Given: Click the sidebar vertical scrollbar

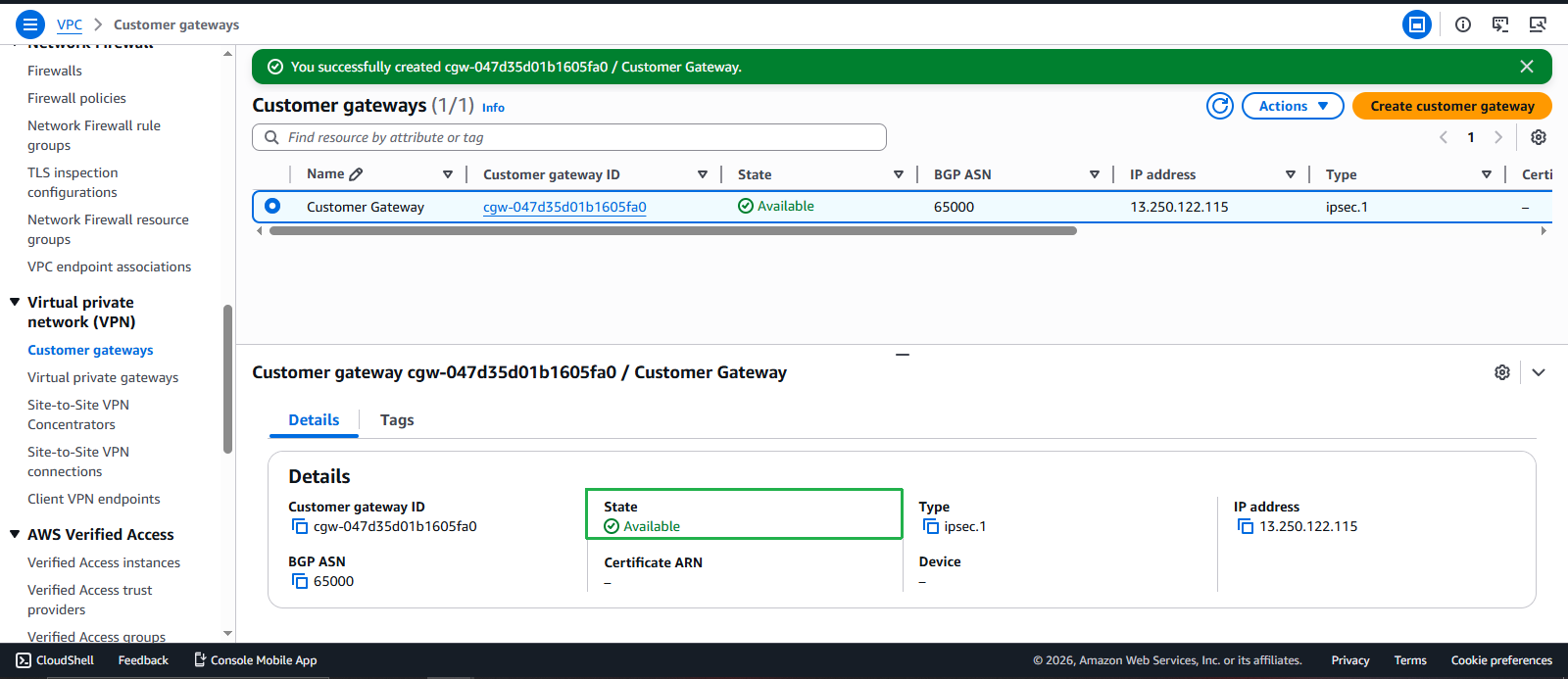Looking at the screenshot, I should (228, 379).
